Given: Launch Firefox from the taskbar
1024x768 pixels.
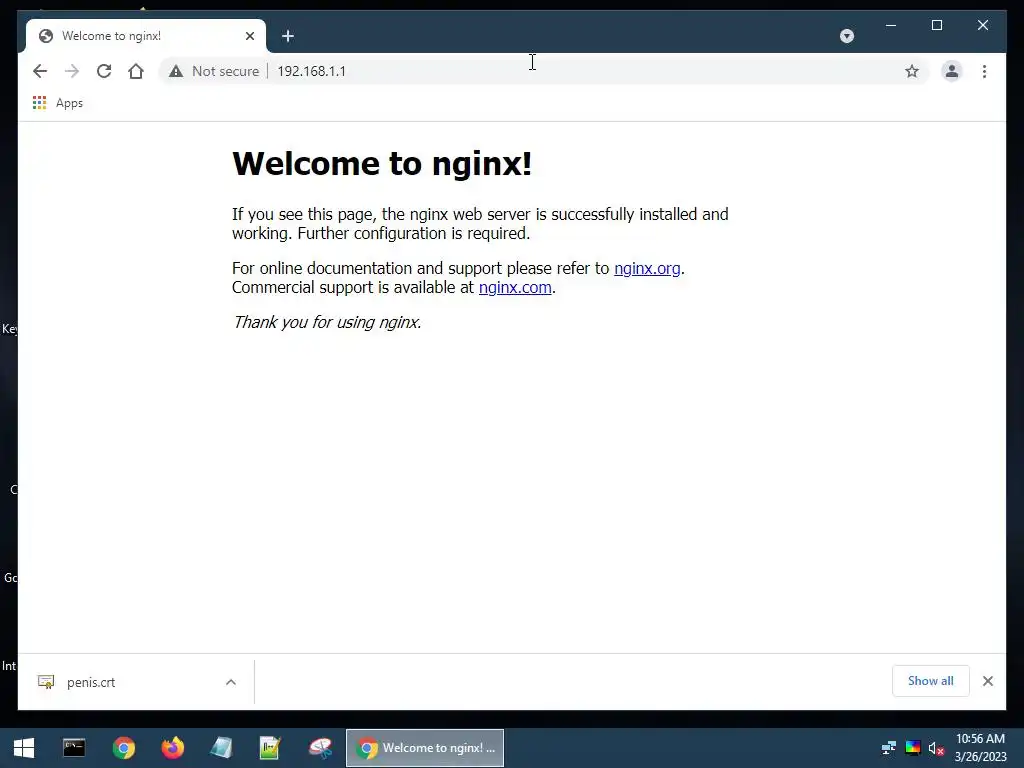Looking at the screenshot, I should pyautogui.click(x=172, y=748).
